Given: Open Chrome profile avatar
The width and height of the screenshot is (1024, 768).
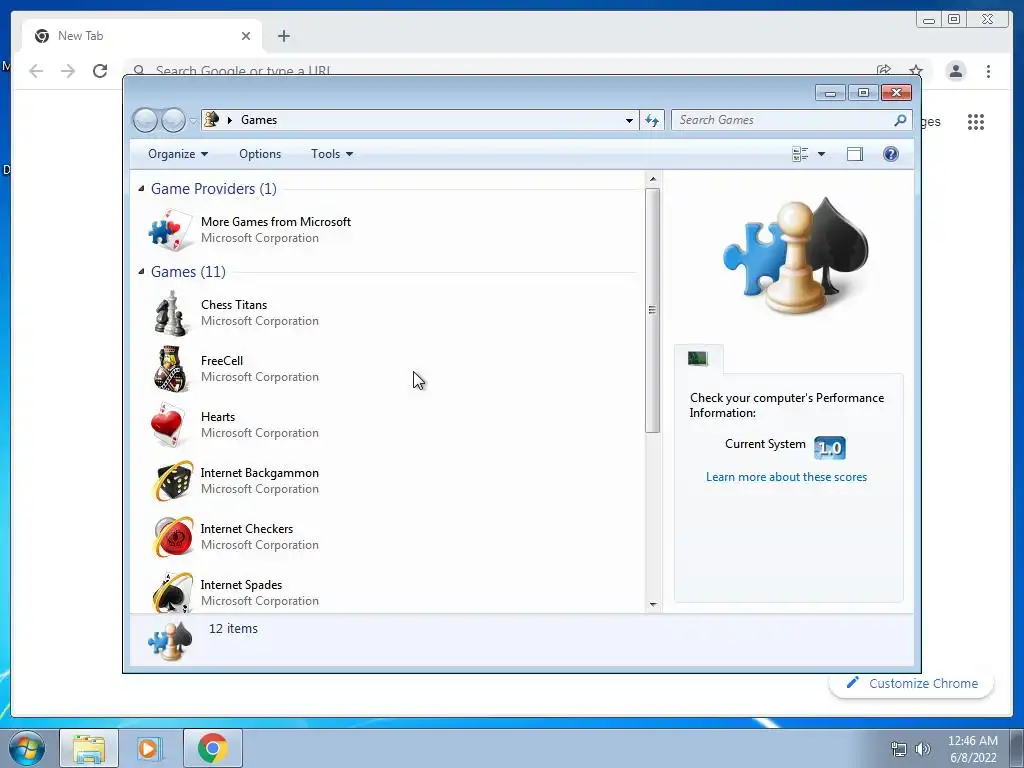Looking at the screenshot, I should click(x=955, y=71).
